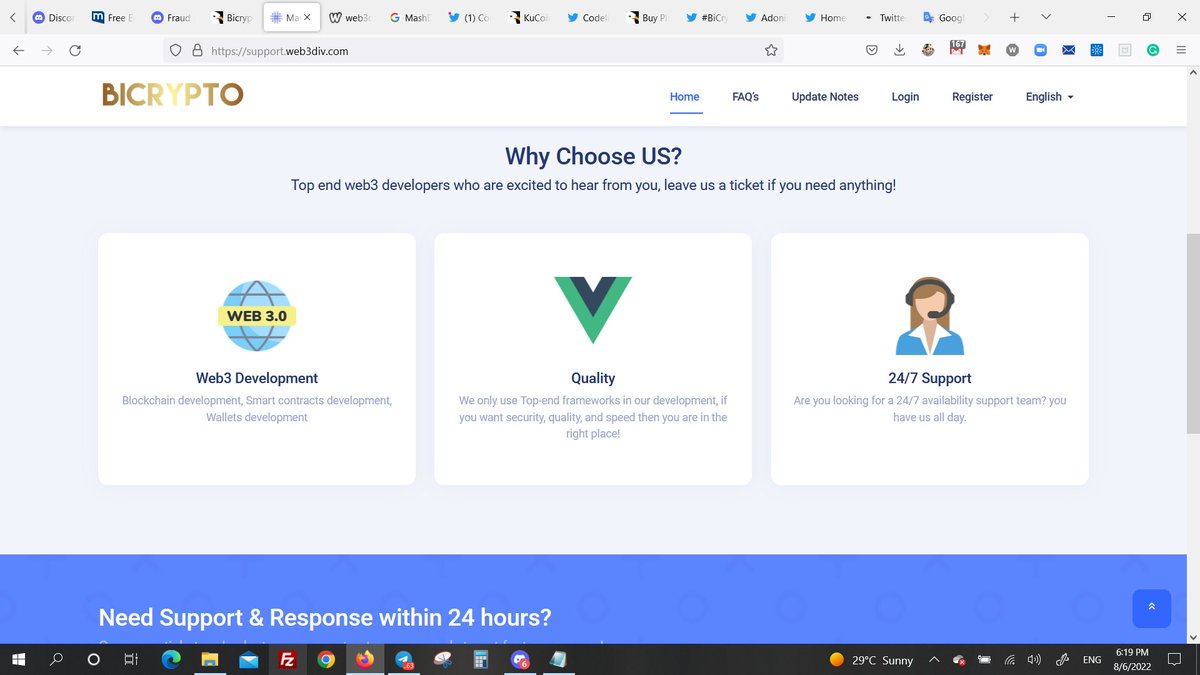
Task: Click the Login link
Action: pos(905,97)
